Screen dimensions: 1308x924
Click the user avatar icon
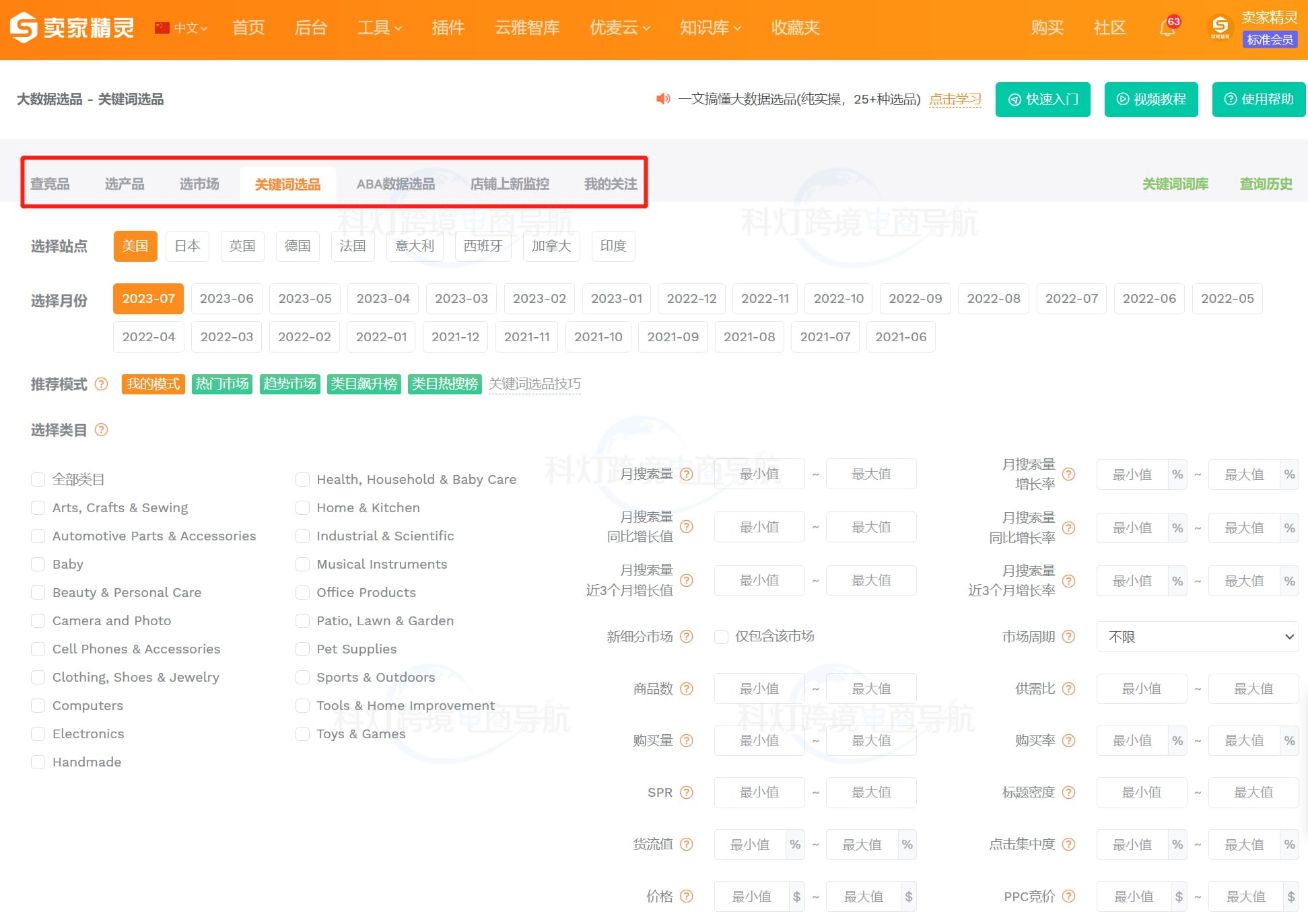point(1220,28)
